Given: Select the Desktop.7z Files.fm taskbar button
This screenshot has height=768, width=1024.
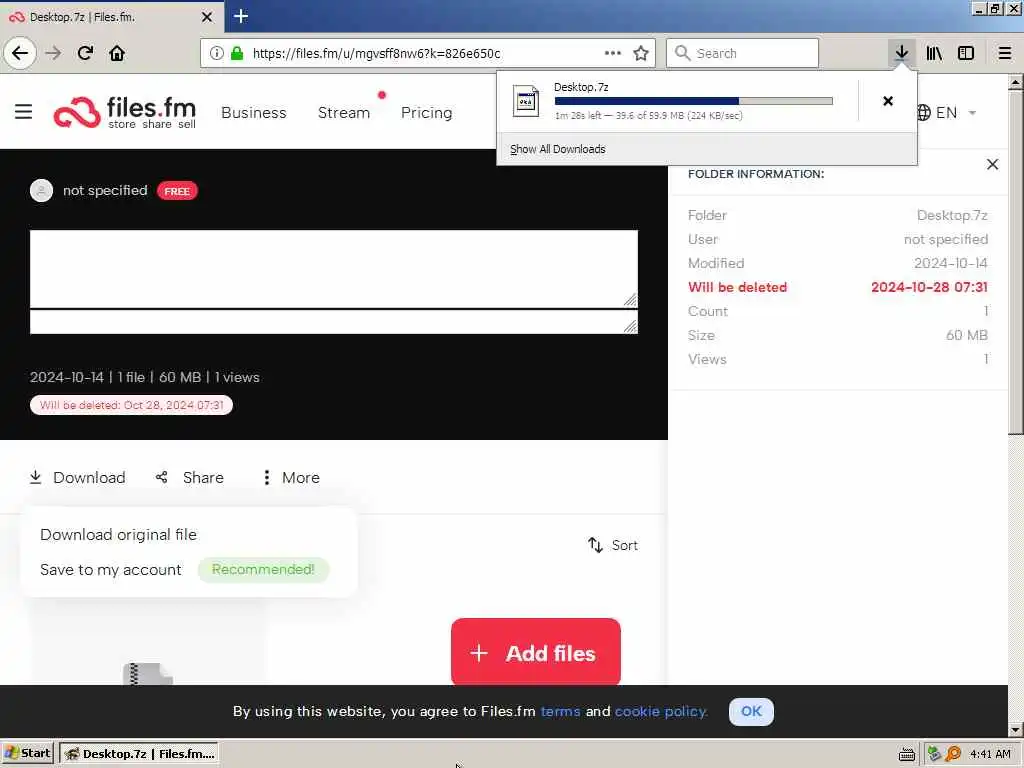Looking at the screenshot, I should tap(139, 754).
